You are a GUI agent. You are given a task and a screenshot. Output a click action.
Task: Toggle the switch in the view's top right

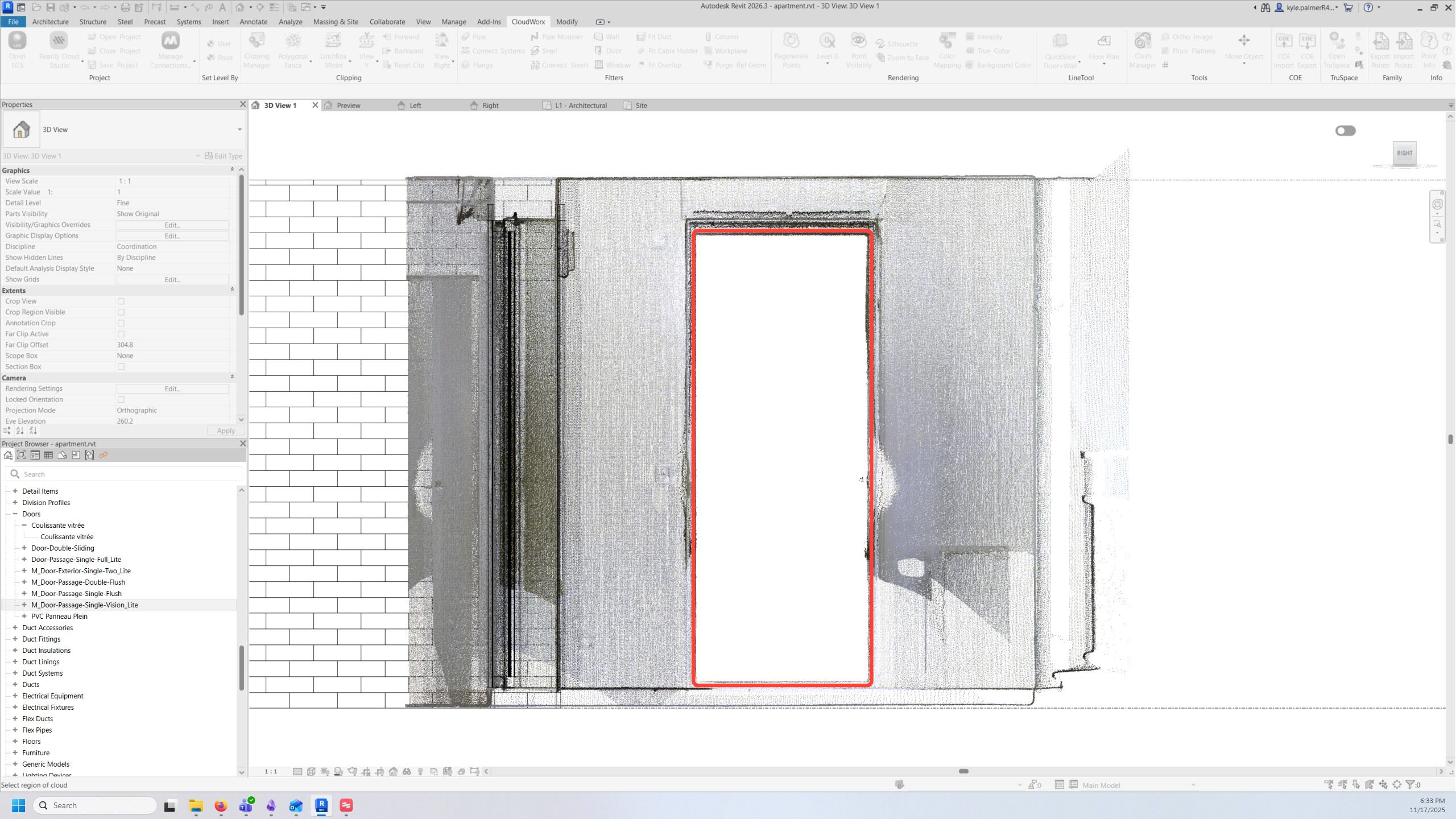coord(1345,131)
